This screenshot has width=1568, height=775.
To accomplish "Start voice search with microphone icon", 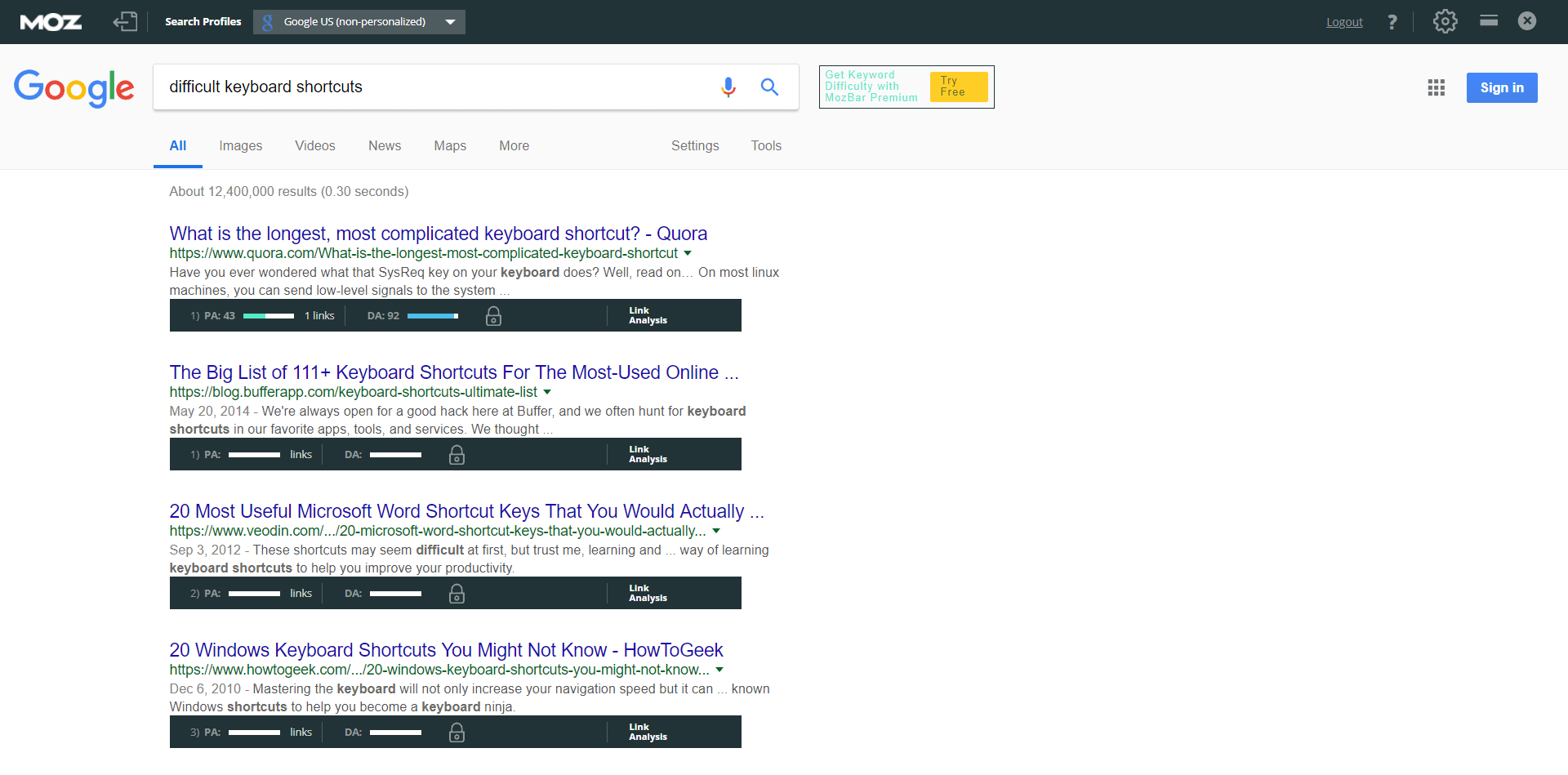I will pyautogui.click(x=728, y=87).
